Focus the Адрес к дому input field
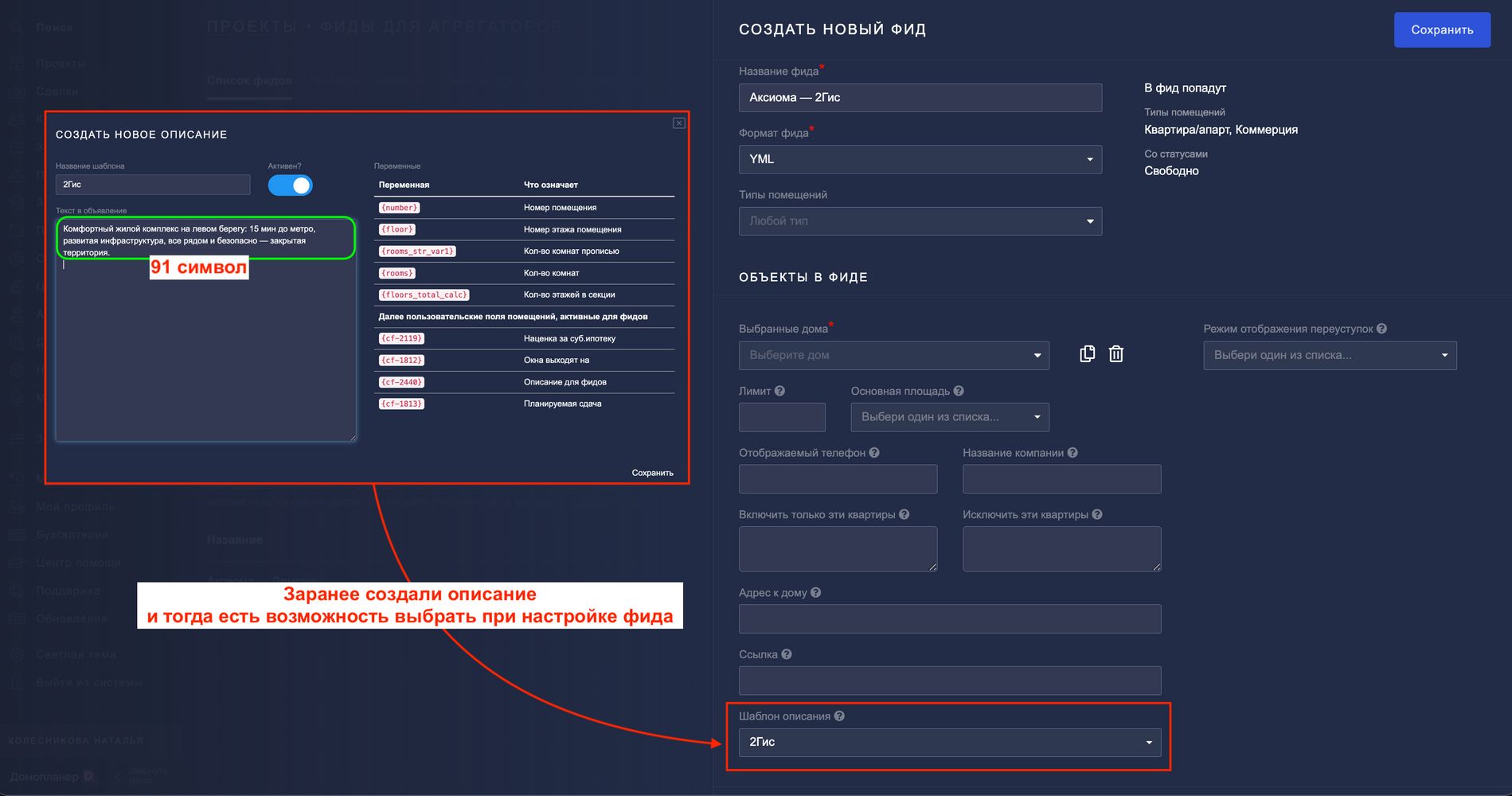1512x796 pixels. click(950, 618)
